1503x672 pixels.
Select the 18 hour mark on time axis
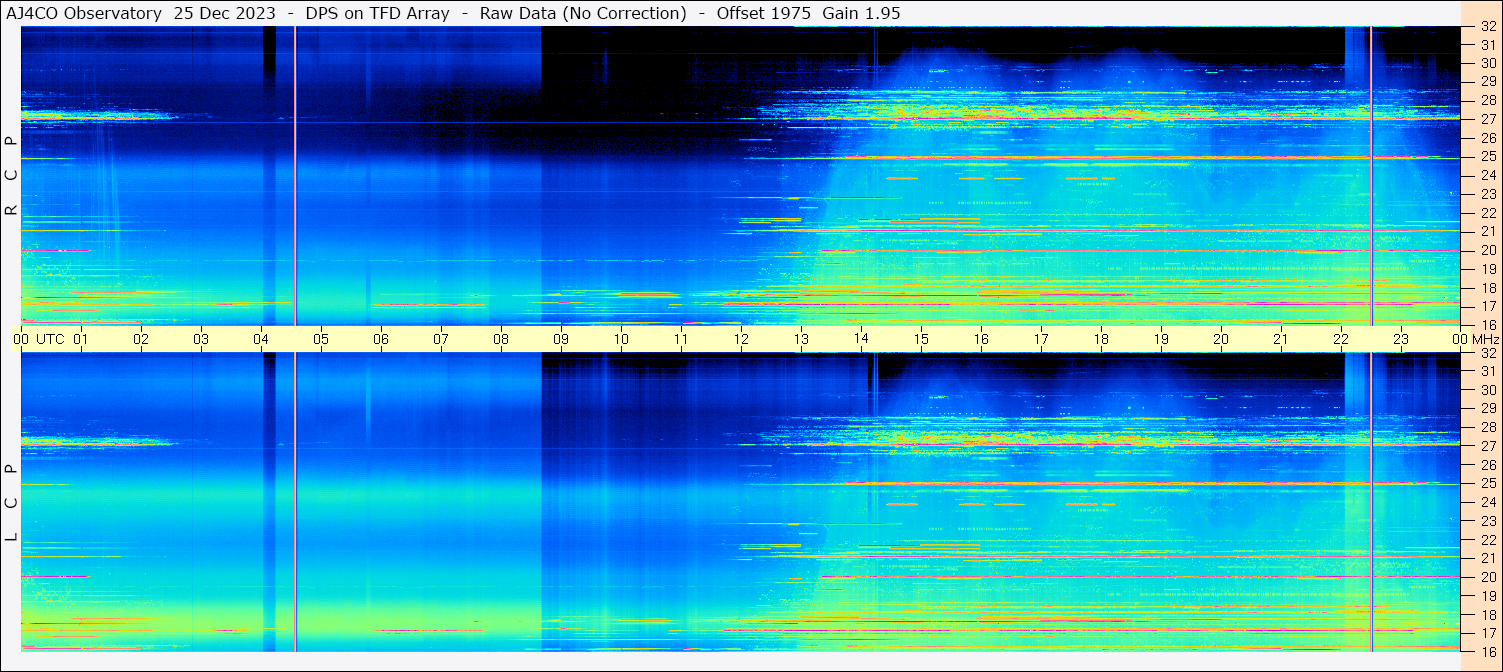tap(1101, 339)
